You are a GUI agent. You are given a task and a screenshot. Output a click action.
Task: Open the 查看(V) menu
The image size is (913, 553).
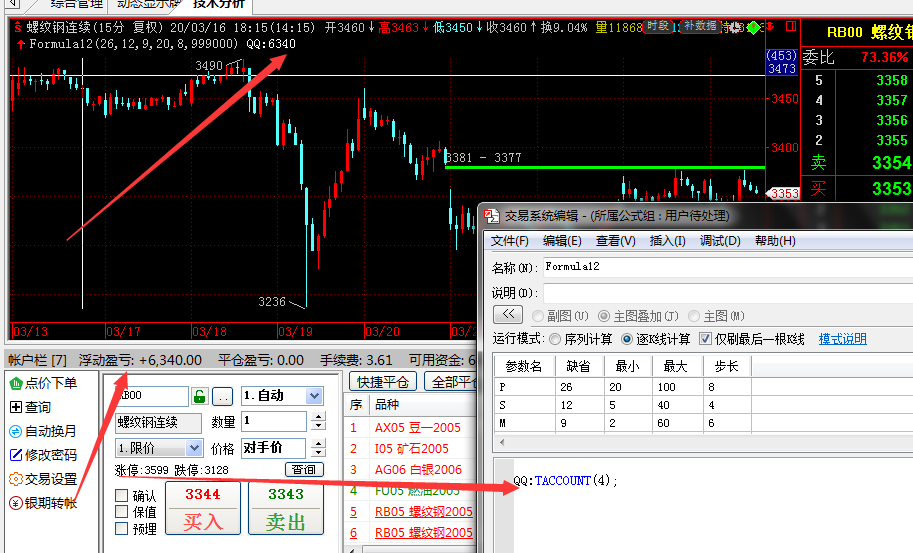coord(615,241)
